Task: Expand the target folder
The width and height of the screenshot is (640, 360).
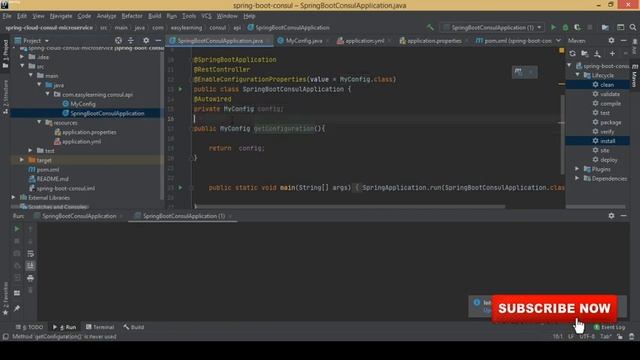Action: point(22,160)
